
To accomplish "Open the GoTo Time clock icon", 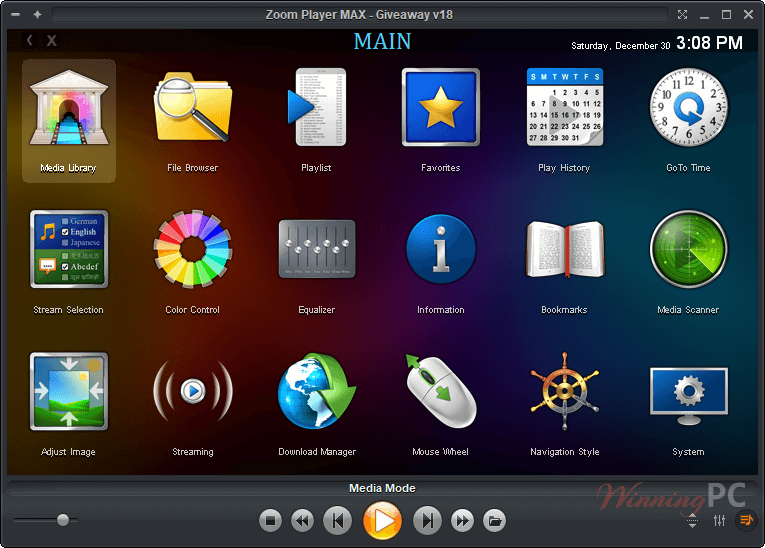I will pos(688,107).
